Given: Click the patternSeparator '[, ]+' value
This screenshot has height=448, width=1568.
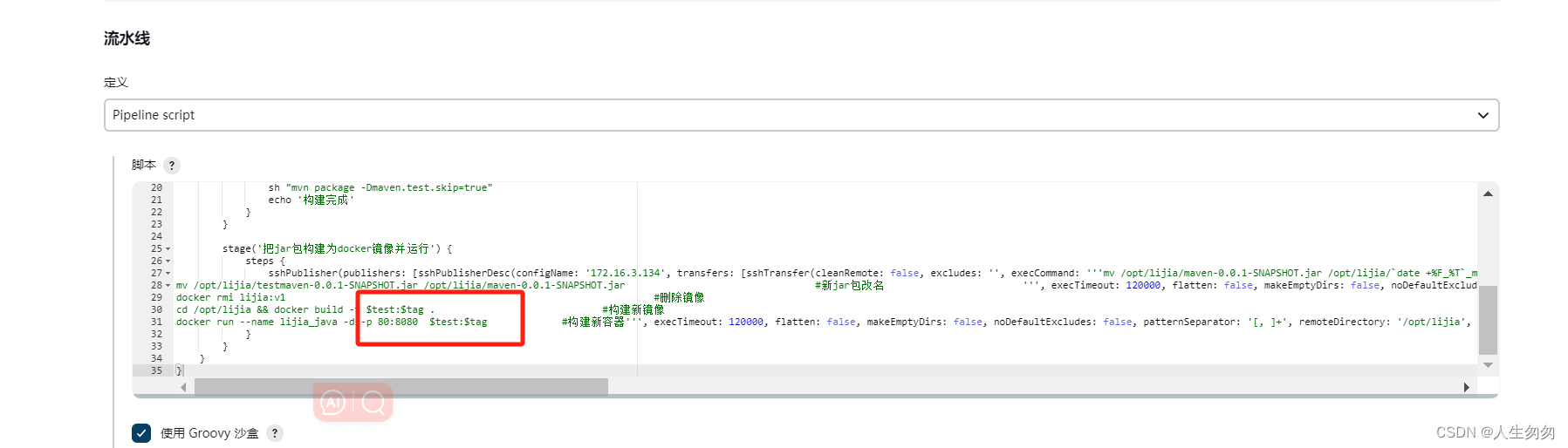Looking at the screenshot, I should point(1269,322).
